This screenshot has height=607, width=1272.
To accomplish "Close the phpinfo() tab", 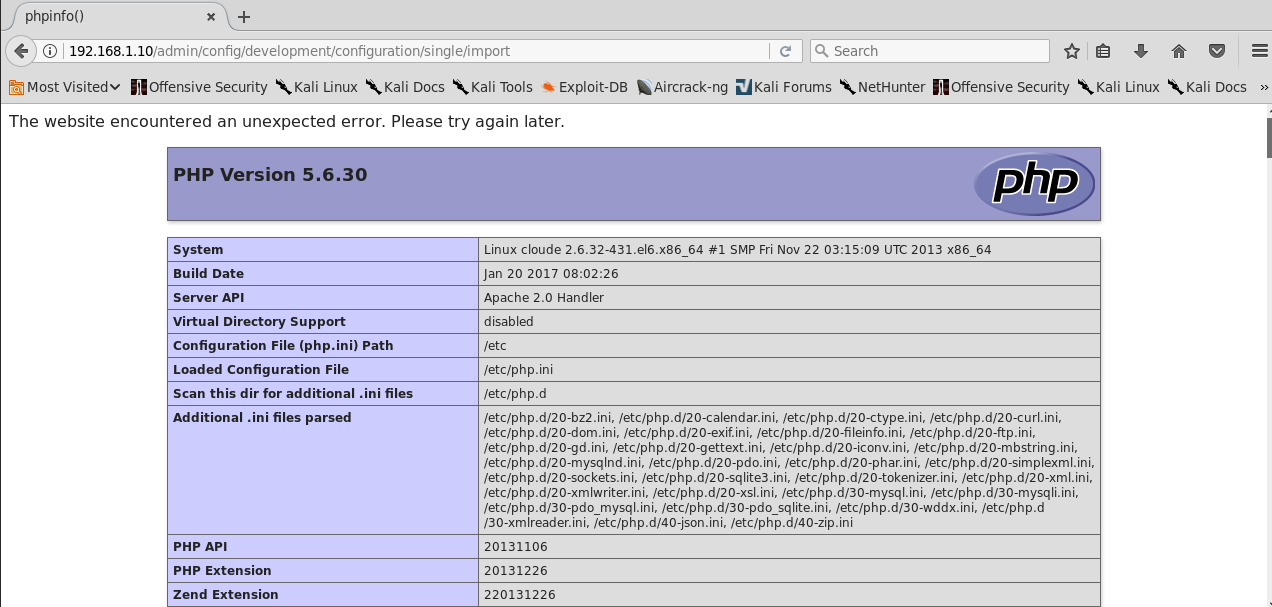I will [x=211, y=17].
